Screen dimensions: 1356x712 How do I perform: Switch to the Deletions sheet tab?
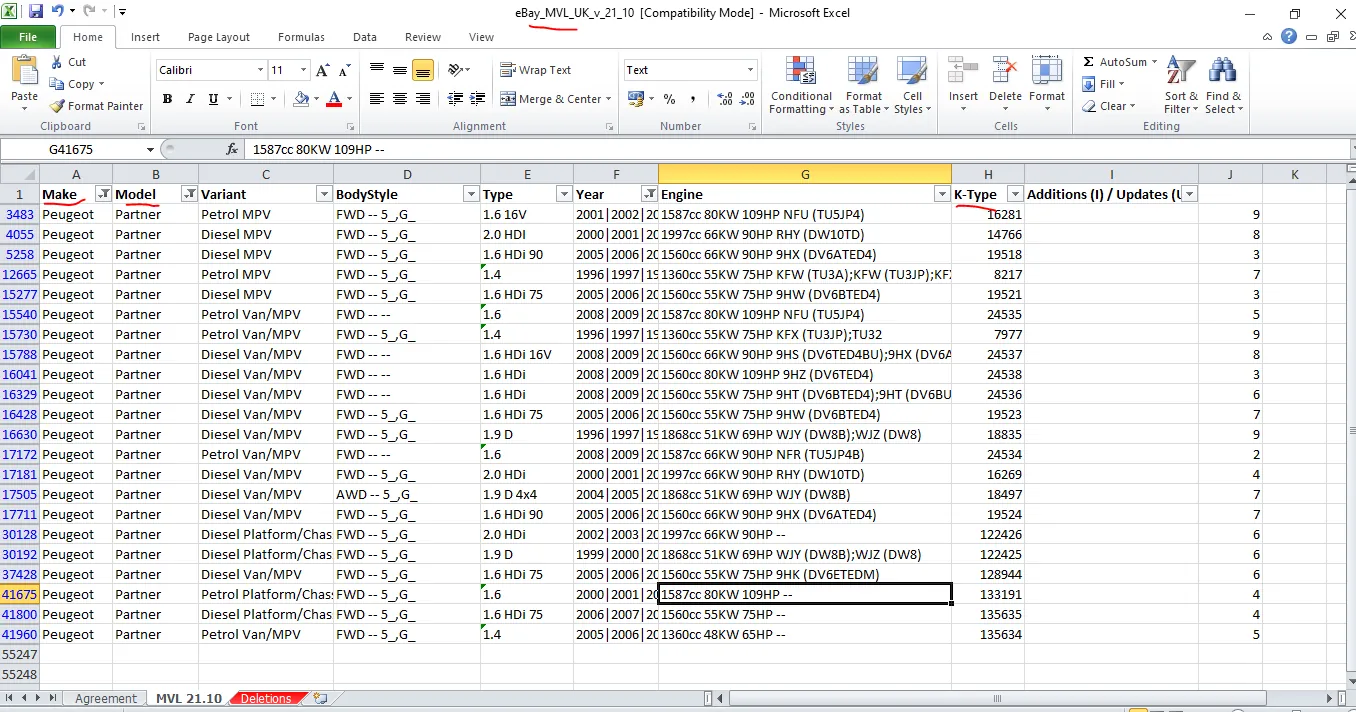pyautogui.click(x=265, y=698)
